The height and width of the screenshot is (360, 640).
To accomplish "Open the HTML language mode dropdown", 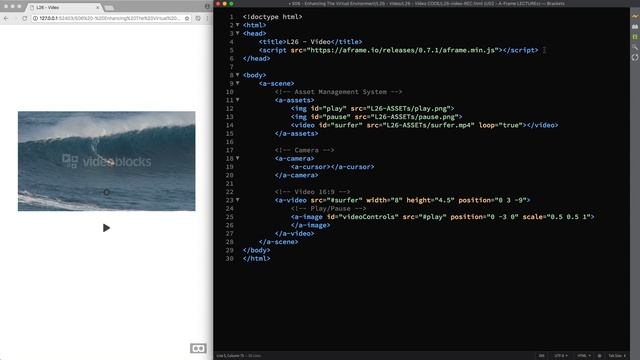I will point(584,356).
